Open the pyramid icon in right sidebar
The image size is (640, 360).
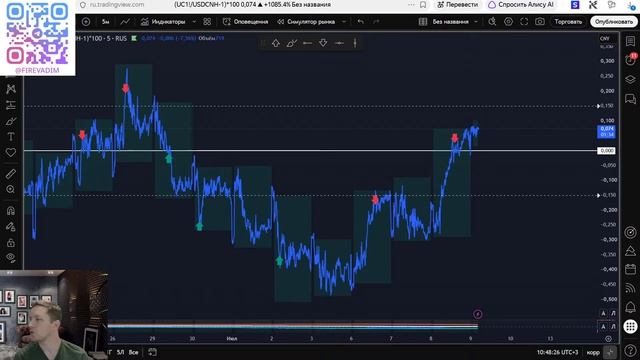[630, 251]
